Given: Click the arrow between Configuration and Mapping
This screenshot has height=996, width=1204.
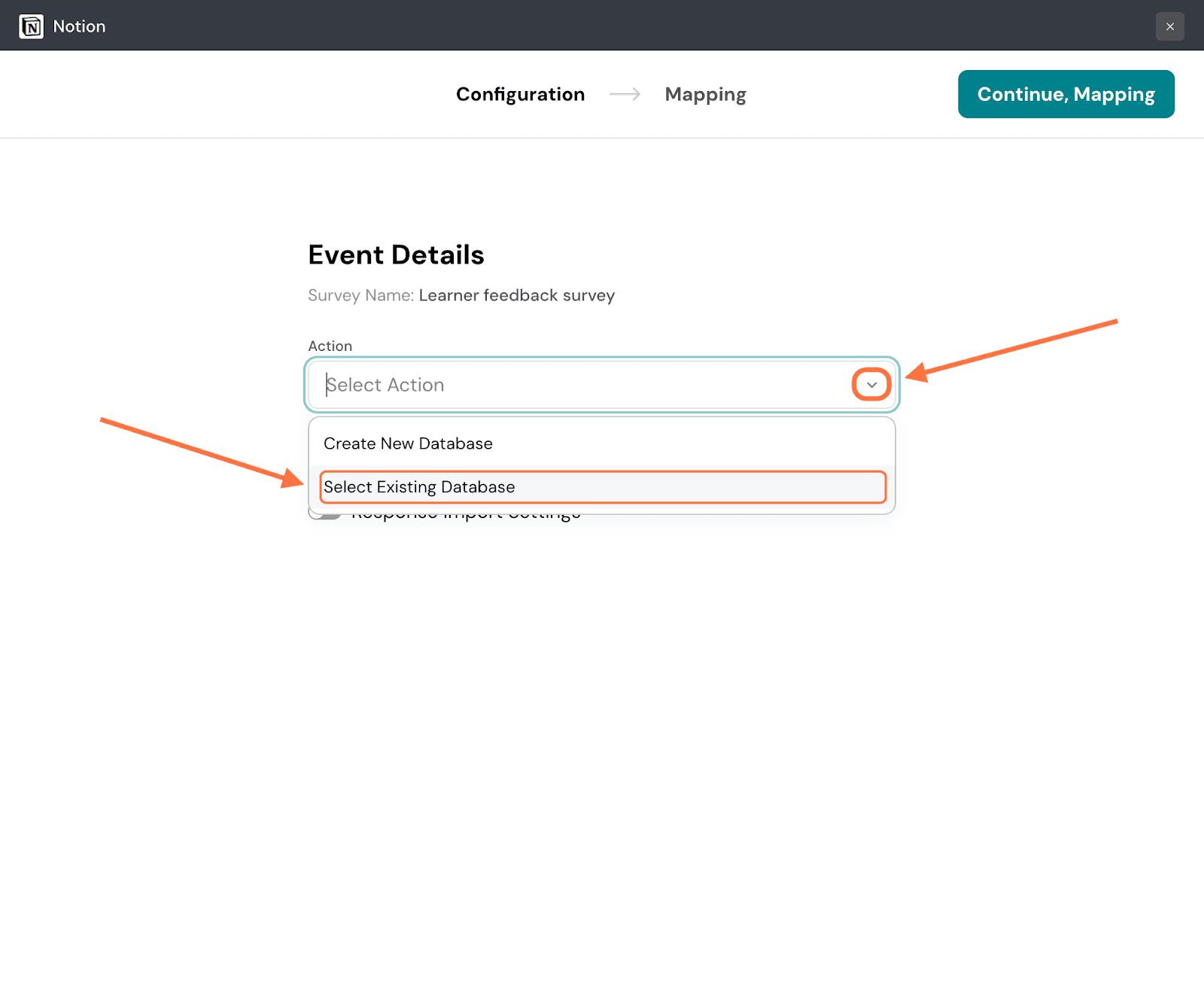Looking at the screenshot, I should [x=625, y=94].
